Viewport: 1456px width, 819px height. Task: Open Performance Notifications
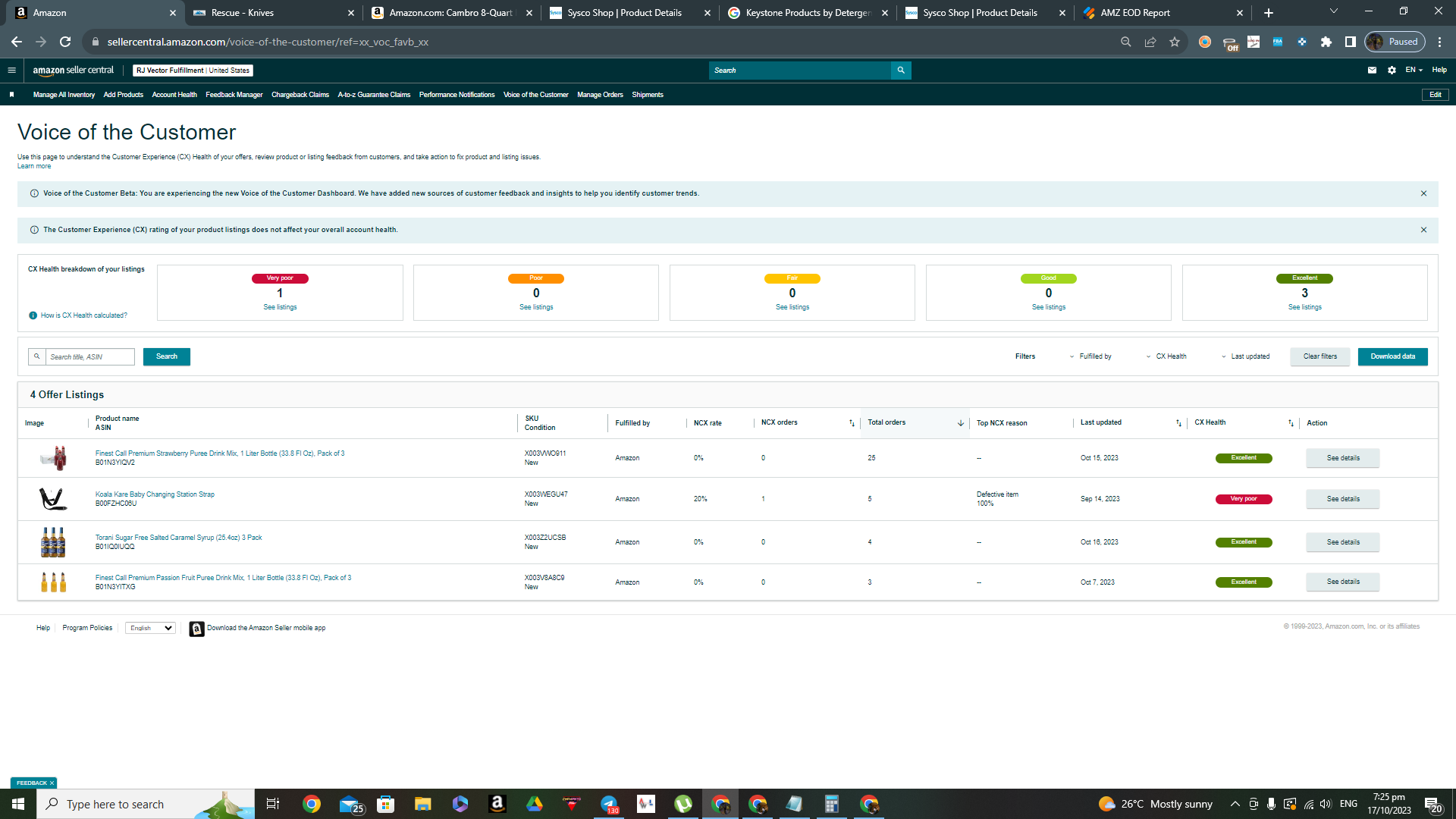457,95
